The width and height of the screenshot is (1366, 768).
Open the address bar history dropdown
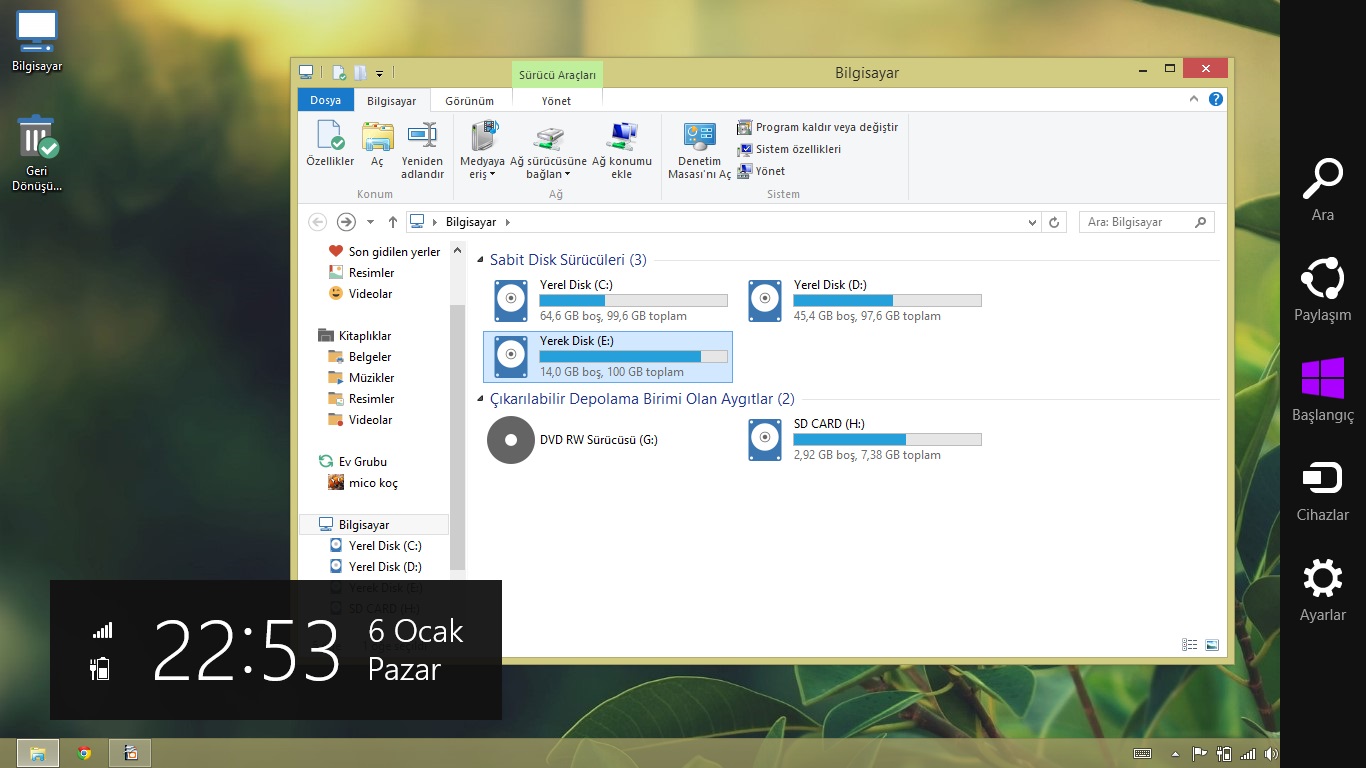point(1033,222)
